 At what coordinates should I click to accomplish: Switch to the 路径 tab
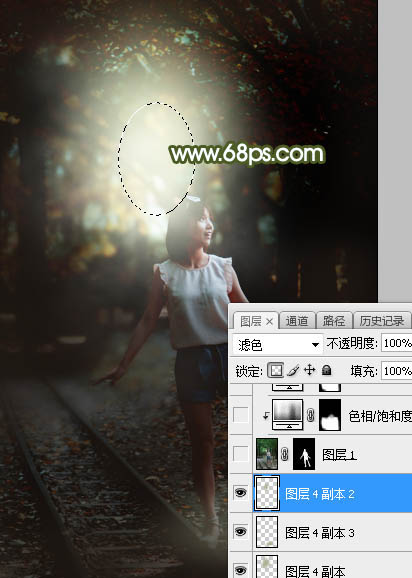pos(334,321)
